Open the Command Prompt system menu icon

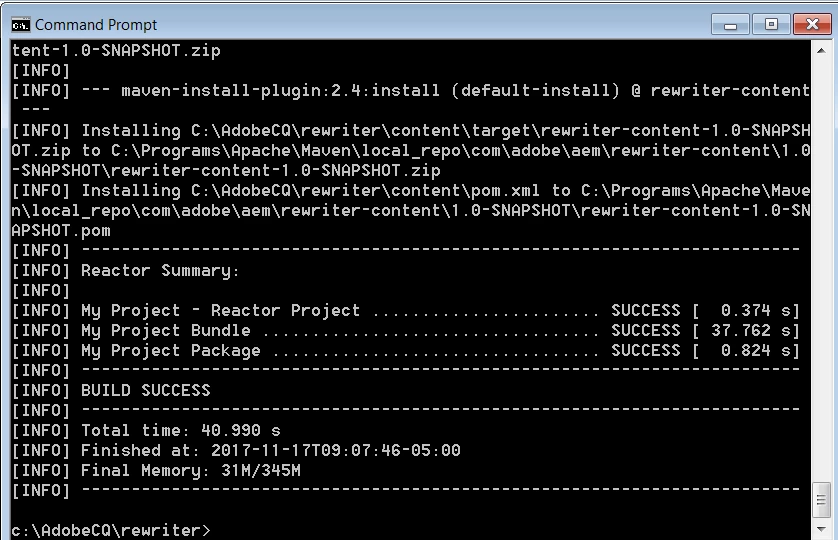[21, 25]
